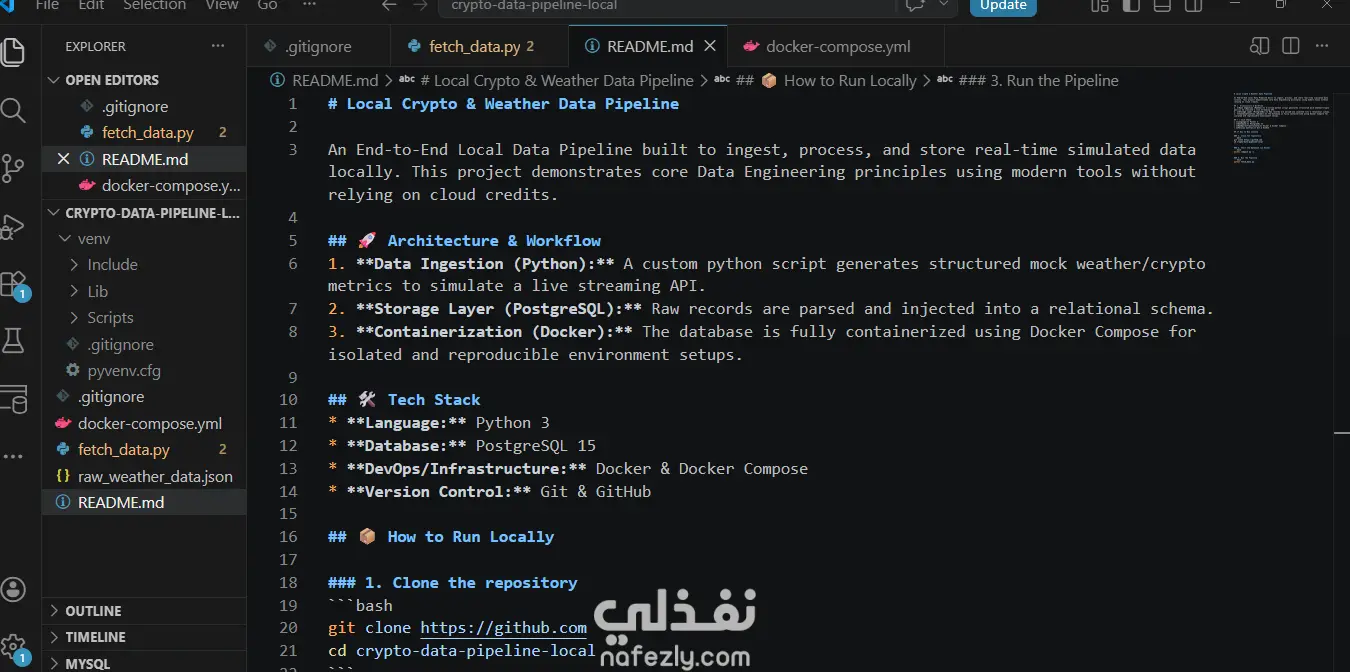Click the Update button
Screen dimensions: 1350x672
coord(1003,5)
